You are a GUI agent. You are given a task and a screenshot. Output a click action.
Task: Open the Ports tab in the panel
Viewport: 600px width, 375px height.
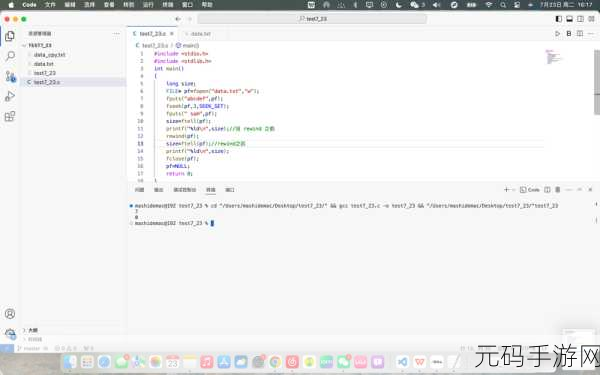[230, 189]
